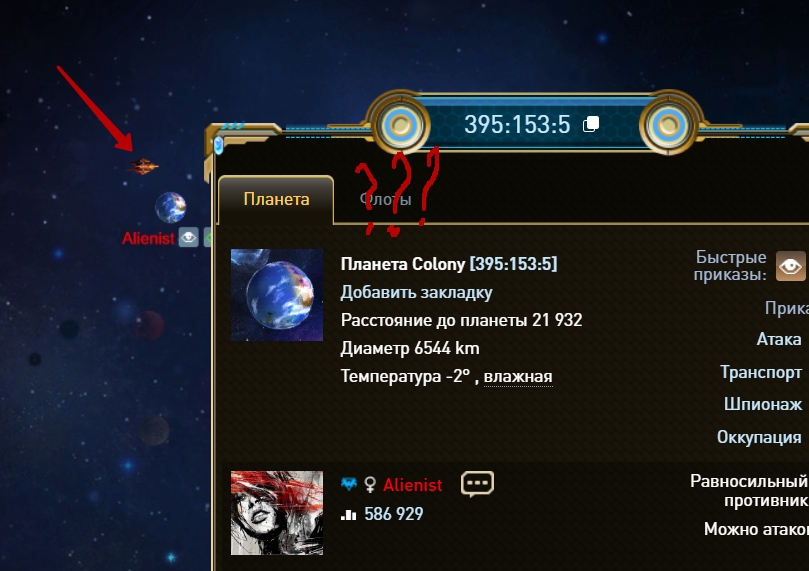
Task: Switch to the Флоты tab
Action: (385, 199)
